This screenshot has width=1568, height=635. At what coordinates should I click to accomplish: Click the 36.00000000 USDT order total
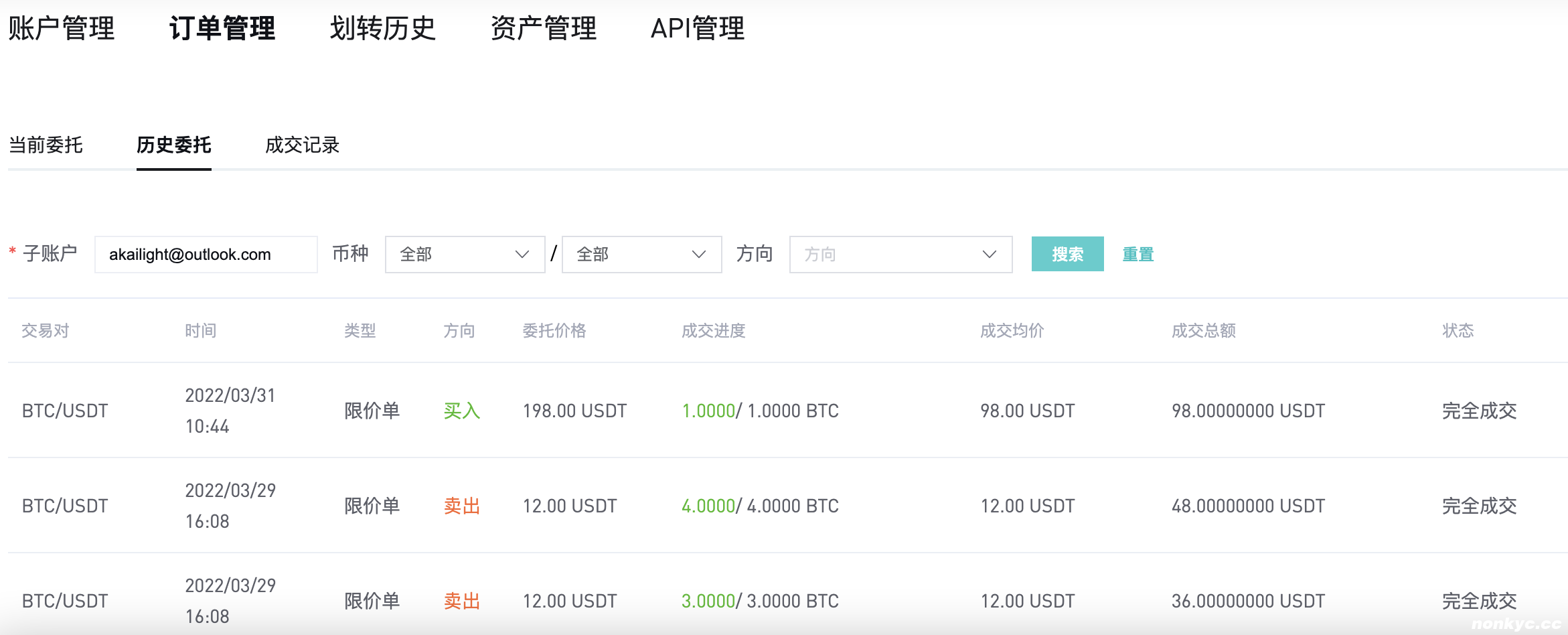pyautogui.click(x=1248, y=601)
